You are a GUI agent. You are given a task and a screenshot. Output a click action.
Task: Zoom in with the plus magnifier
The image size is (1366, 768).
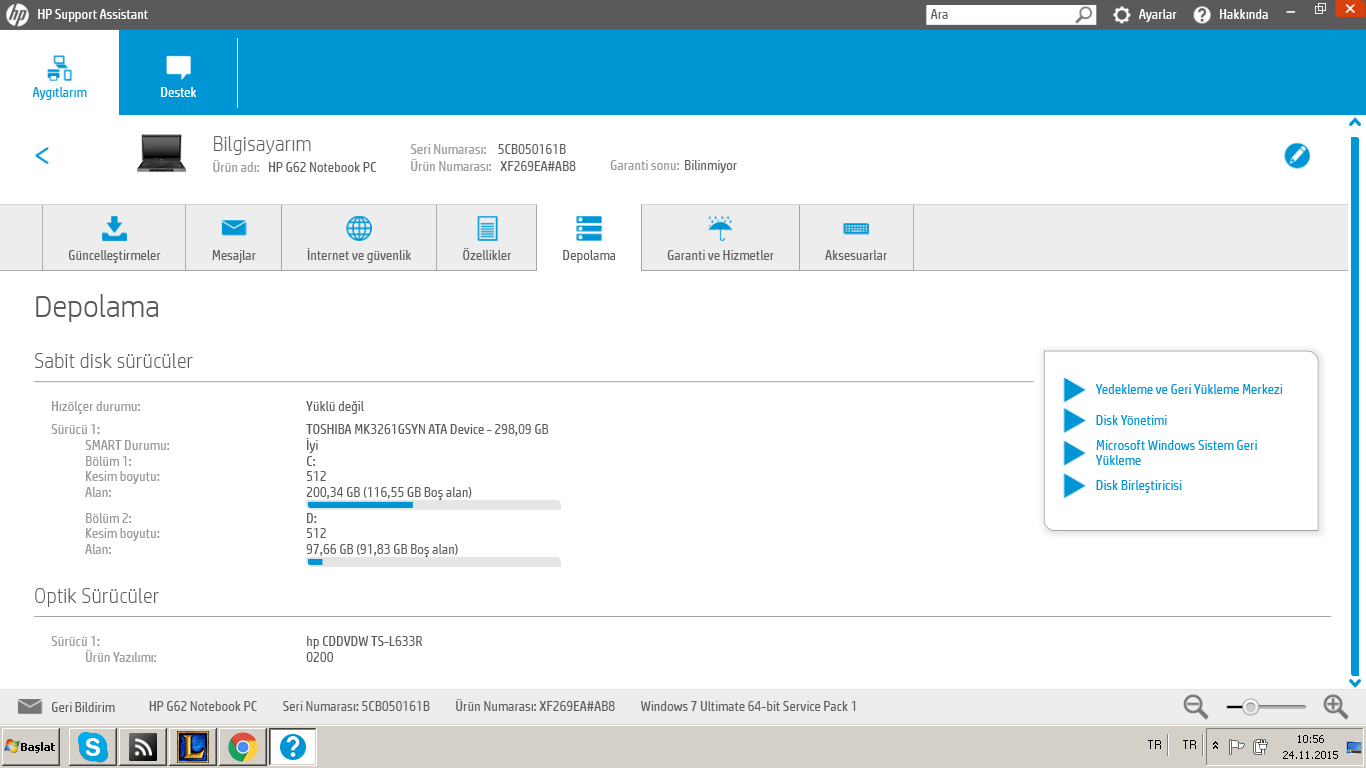(x=1336, y=706)
